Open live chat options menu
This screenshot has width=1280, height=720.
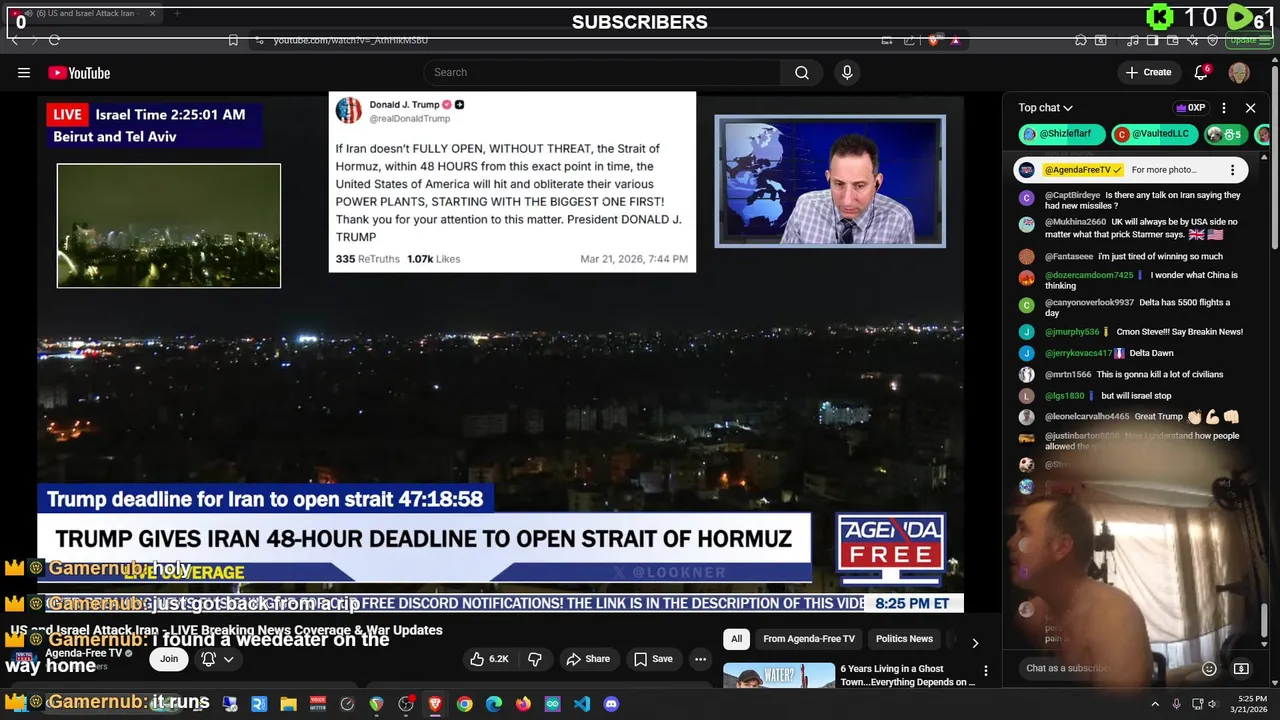tap(1223, 108)
